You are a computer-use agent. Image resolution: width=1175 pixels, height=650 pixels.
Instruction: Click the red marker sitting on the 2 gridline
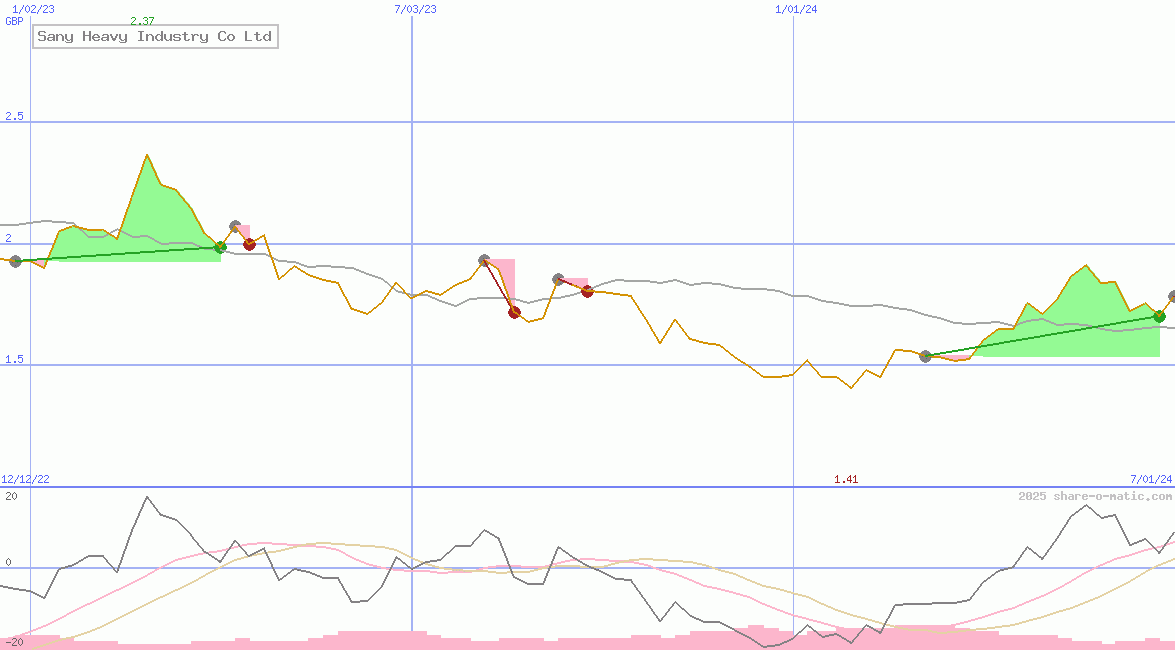click(x=249, y=244)
